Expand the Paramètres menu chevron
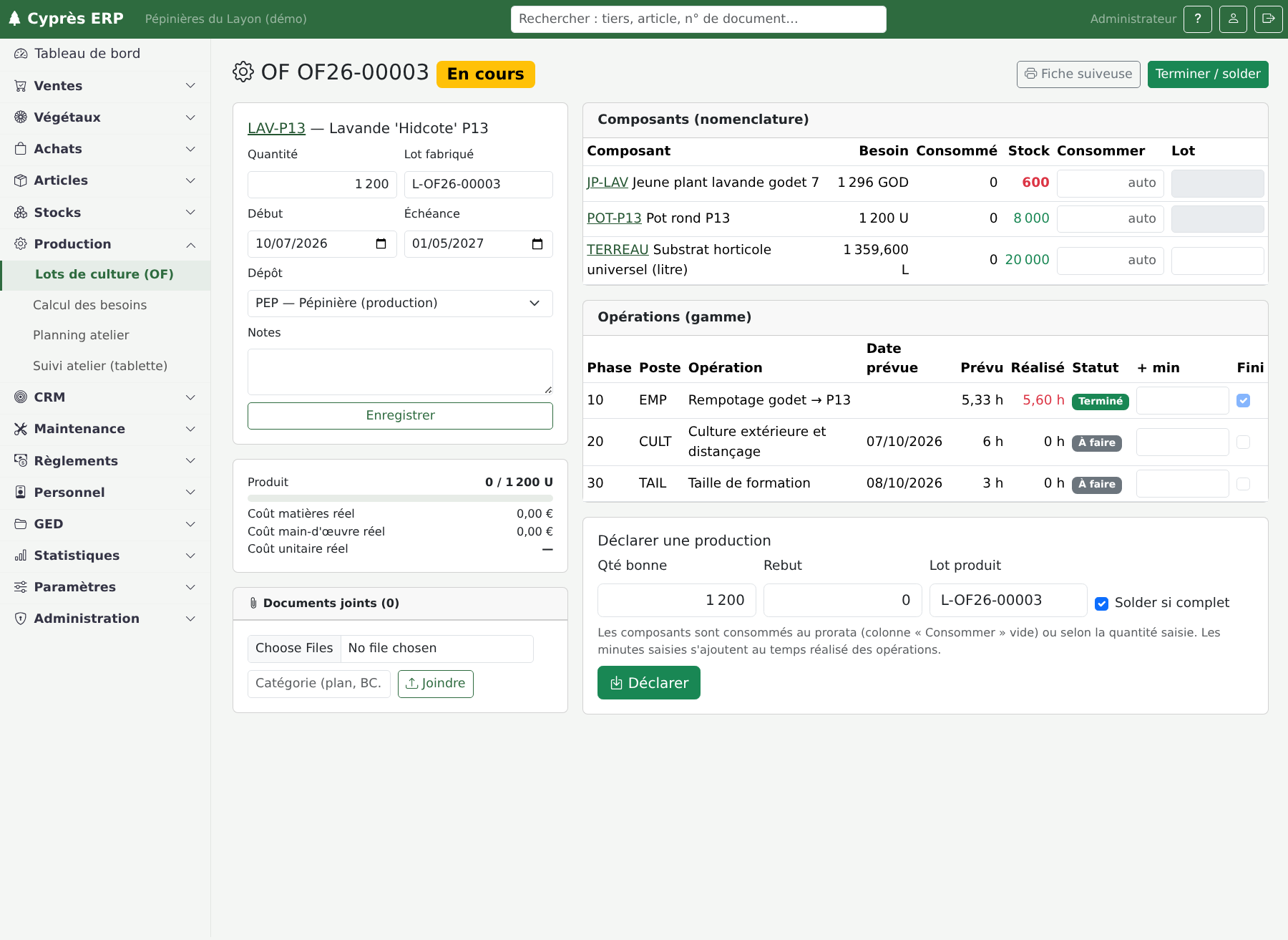The height and width of the screenshot is (940, 1288). (x=190, y=587)
